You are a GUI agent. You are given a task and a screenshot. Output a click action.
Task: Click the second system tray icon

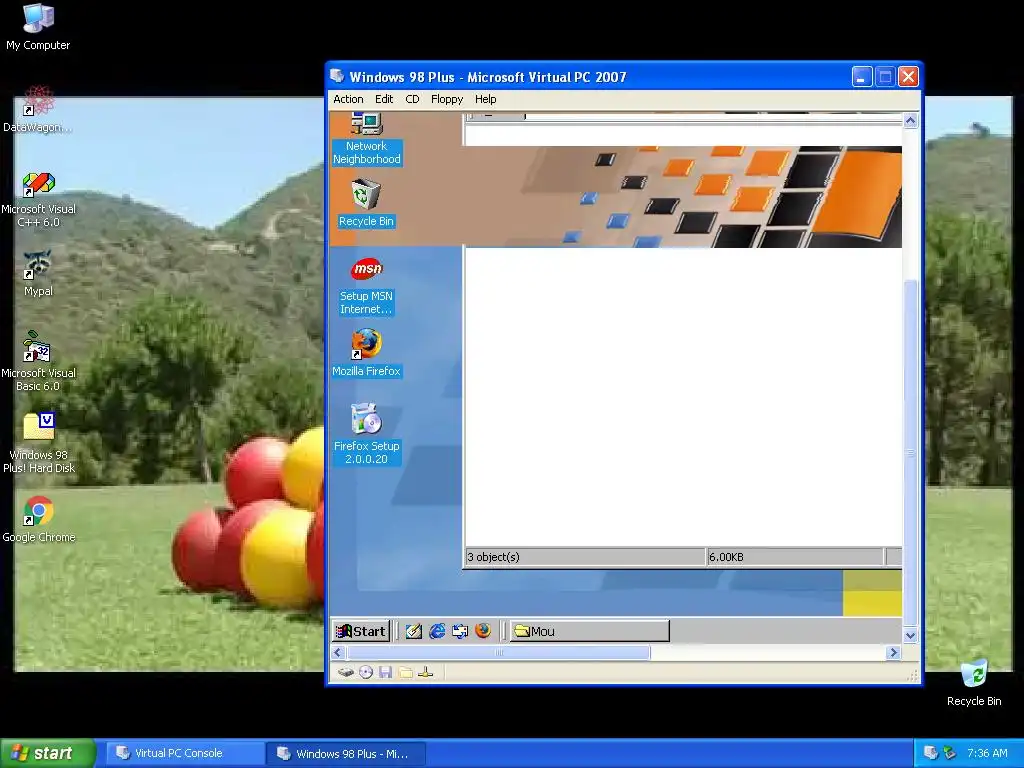point(950,753)
